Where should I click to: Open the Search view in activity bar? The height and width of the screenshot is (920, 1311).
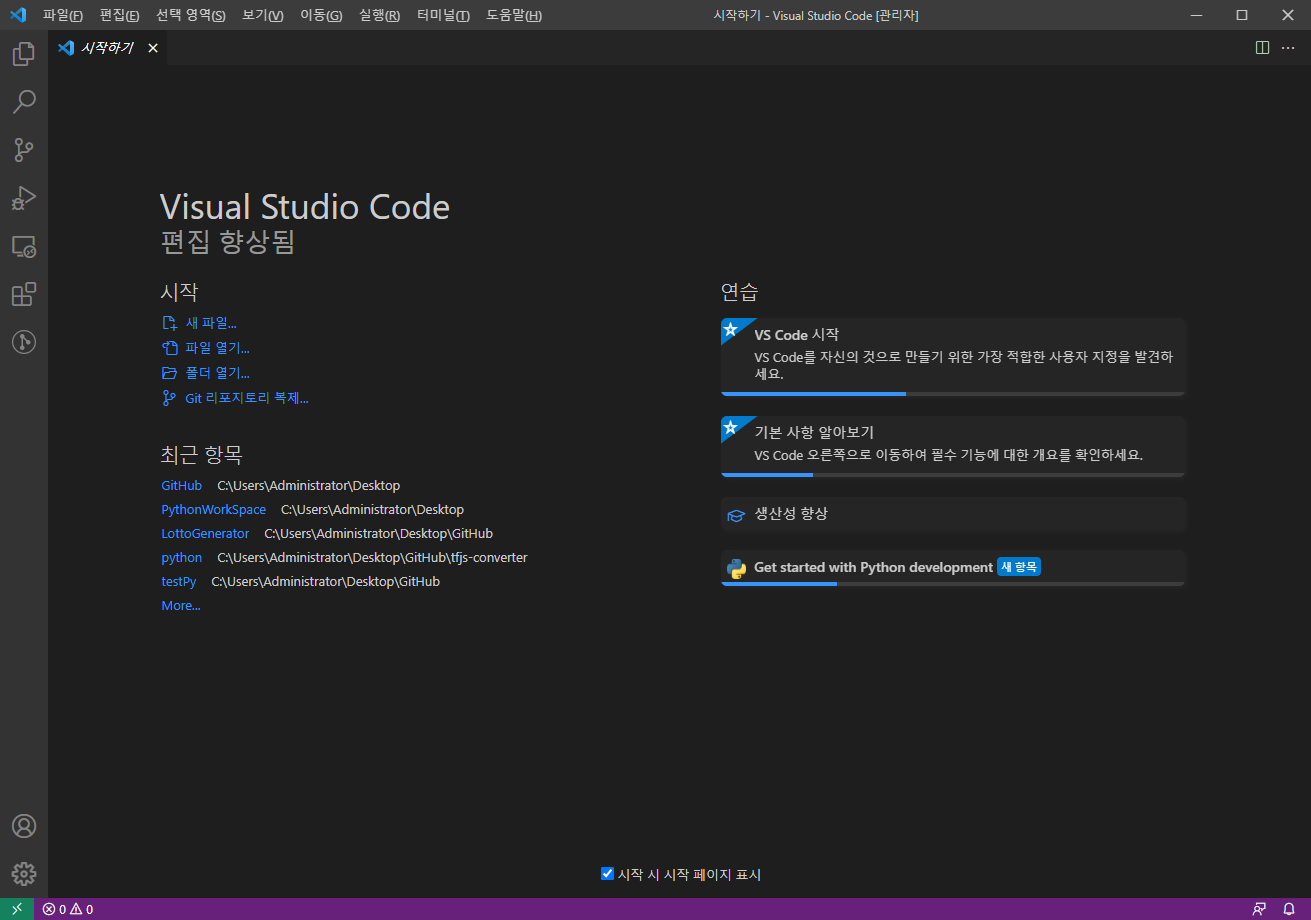click(x=24, y=101)
